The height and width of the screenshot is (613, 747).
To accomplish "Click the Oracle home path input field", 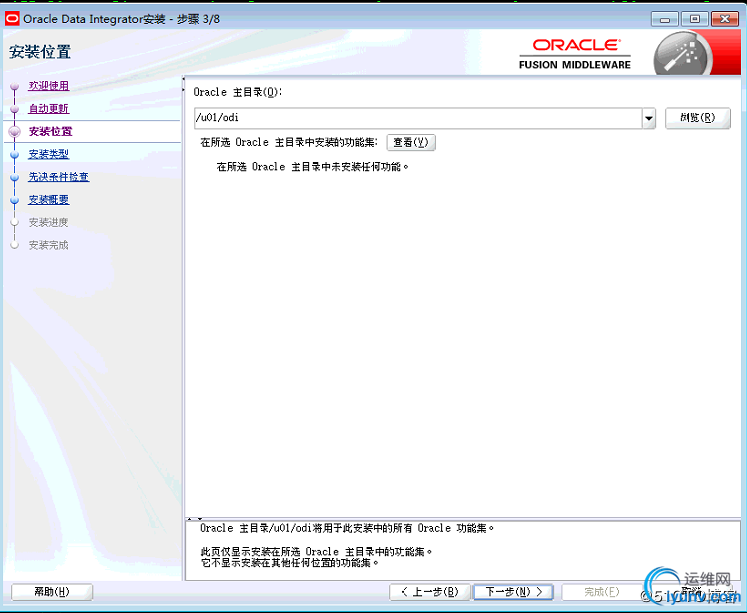I will [x=418, y=118].
